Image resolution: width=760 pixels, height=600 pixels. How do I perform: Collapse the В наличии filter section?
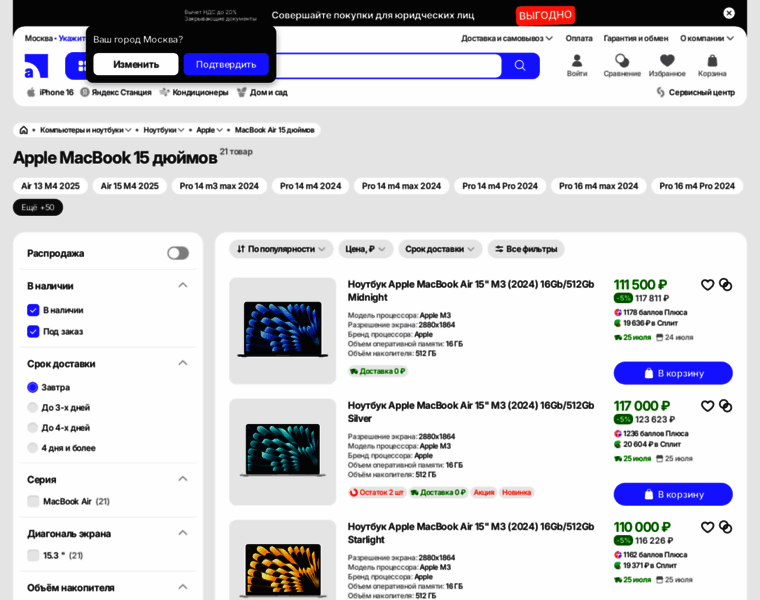[x=183, y=285]
